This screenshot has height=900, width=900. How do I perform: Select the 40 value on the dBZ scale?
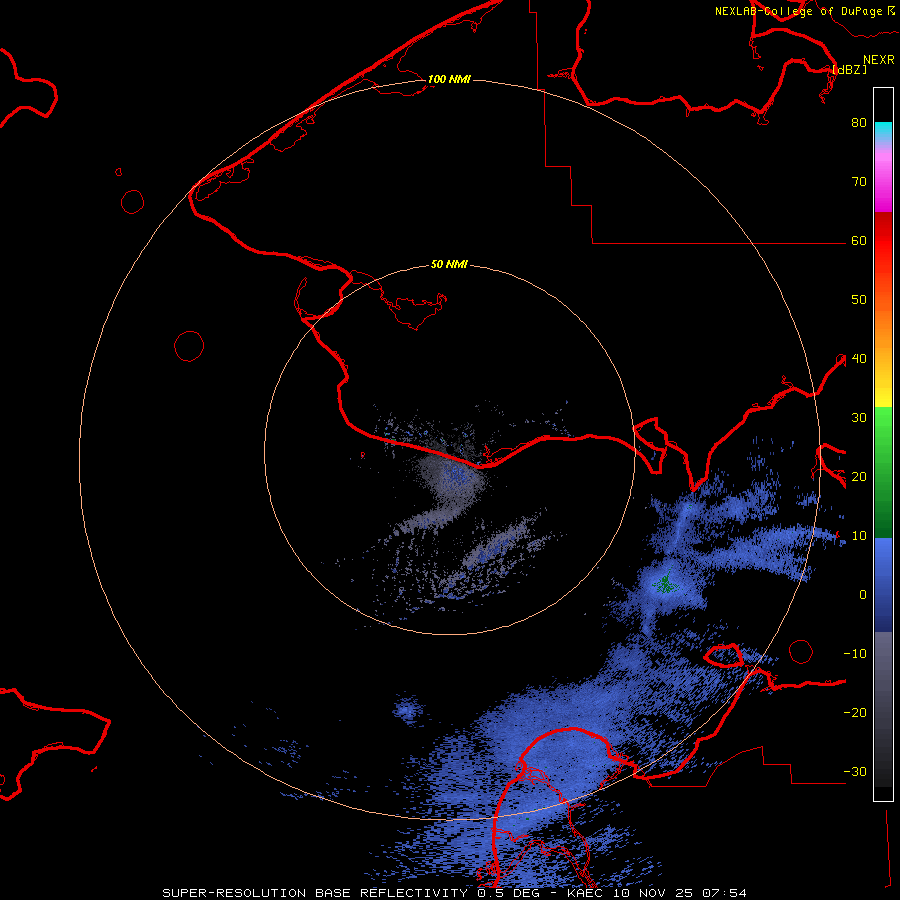click(859, 359)
